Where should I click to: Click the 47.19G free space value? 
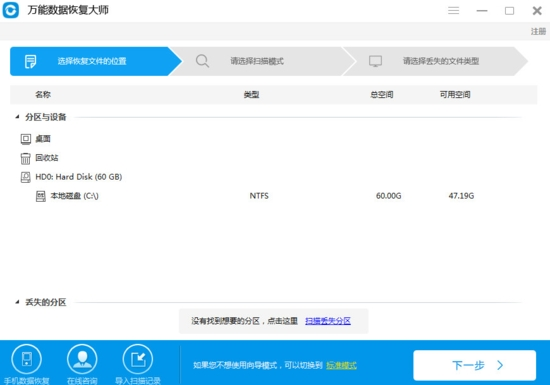click(461, 196)
